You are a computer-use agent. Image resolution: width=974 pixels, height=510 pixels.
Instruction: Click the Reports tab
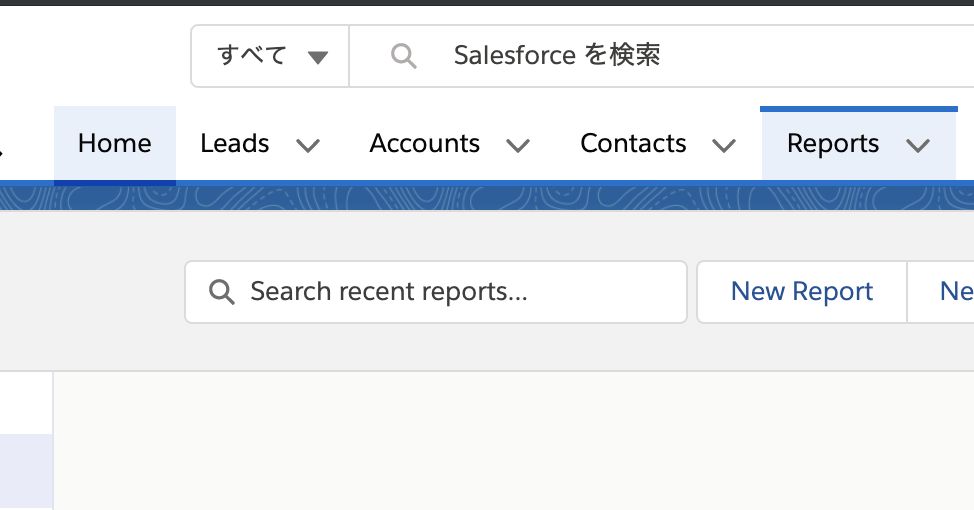833,144
